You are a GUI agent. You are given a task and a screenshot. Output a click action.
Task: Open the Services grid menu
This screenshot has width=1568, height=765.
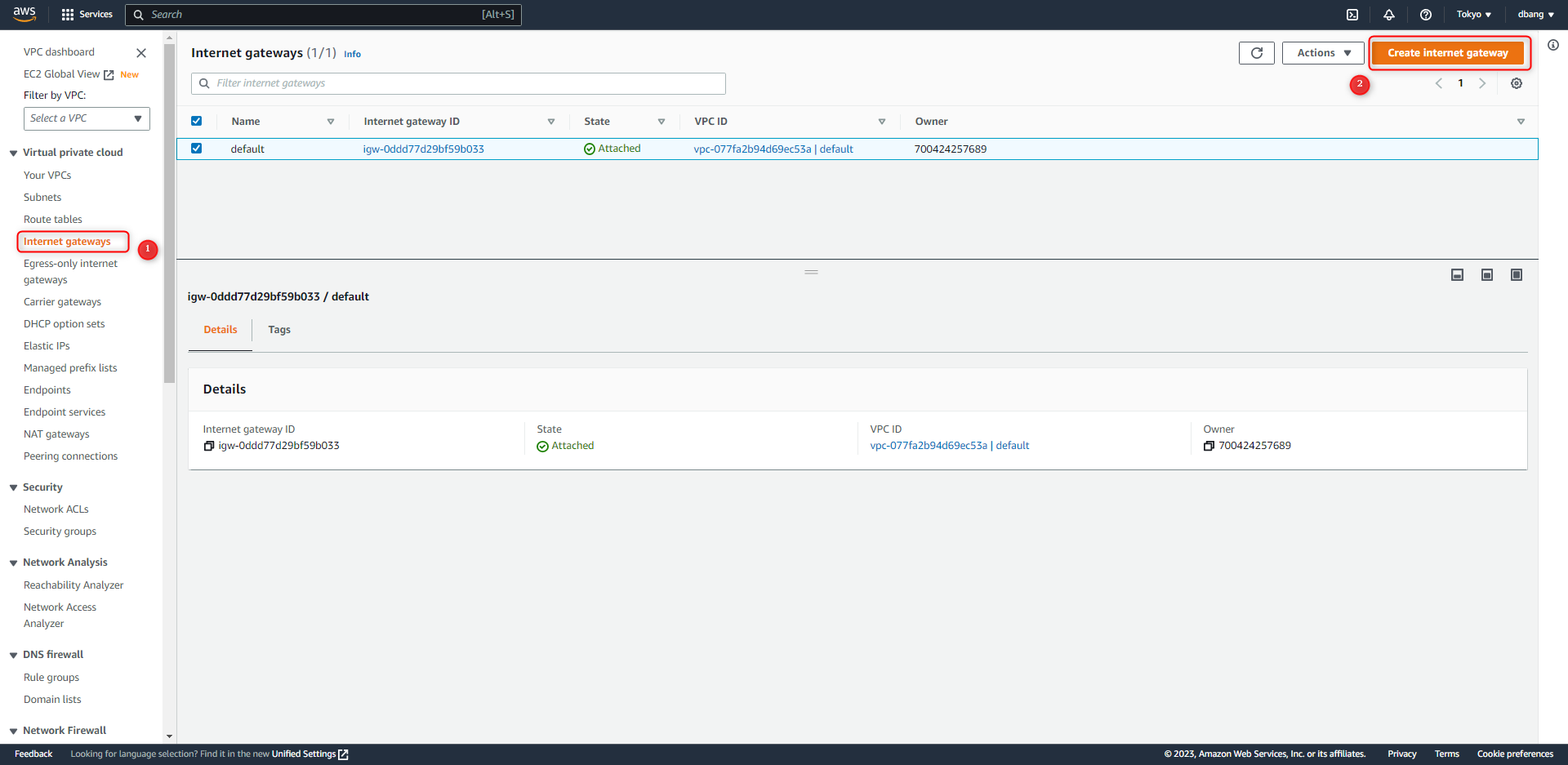pos(87,15)
